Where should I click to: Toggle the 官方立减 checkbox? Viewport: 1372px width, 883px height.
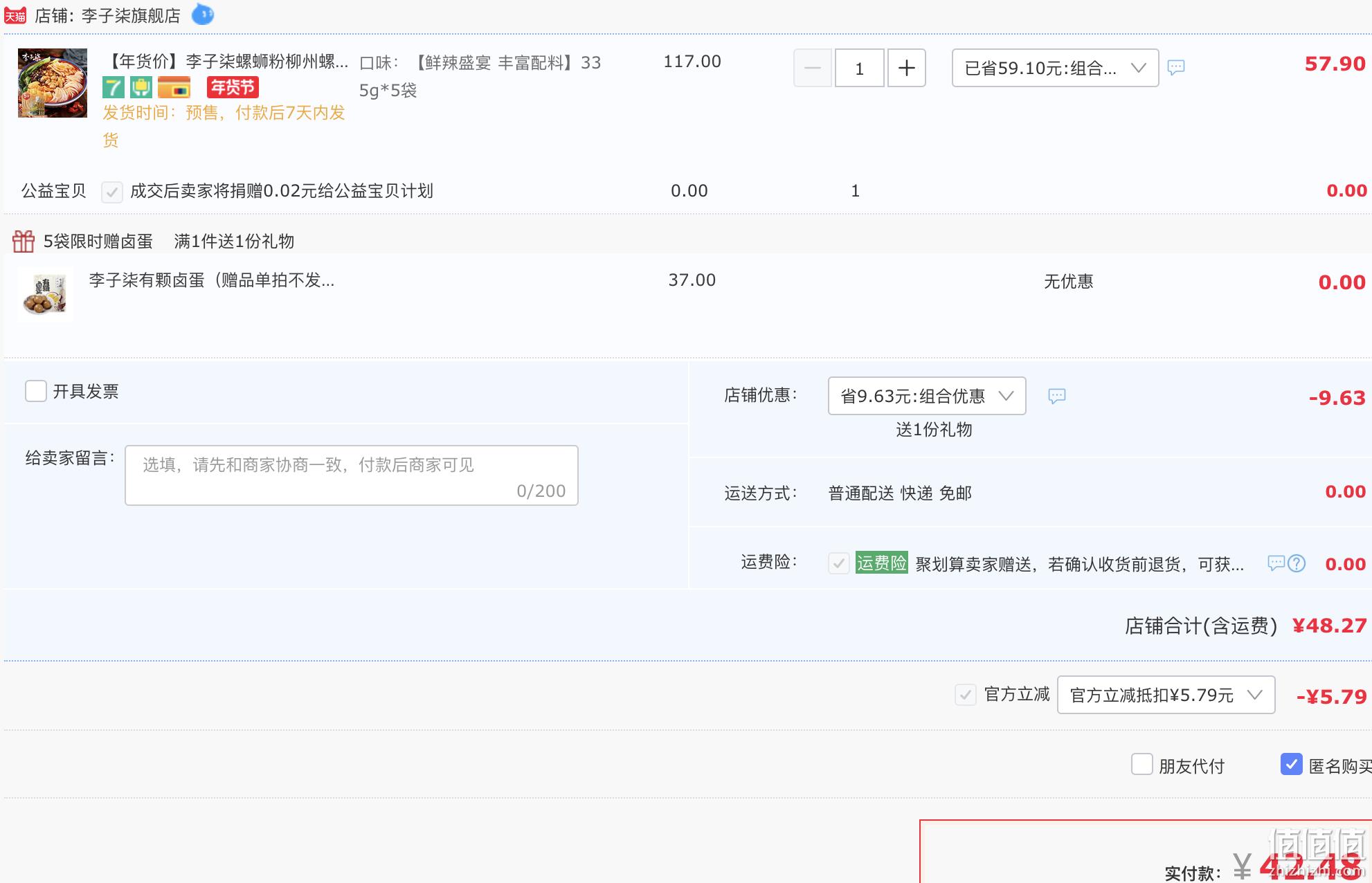966,695
